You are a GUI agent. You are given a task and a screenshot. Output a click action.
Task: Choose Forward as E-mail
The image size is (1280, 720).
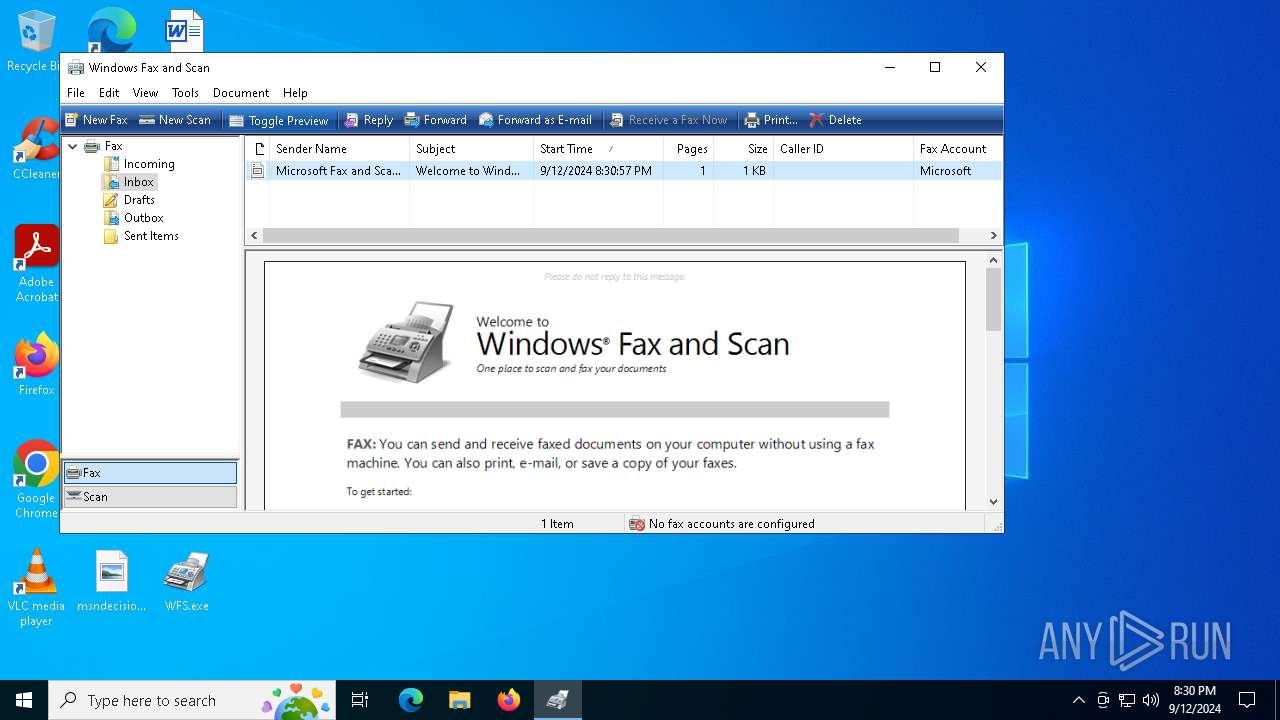[x=535, y=120]
